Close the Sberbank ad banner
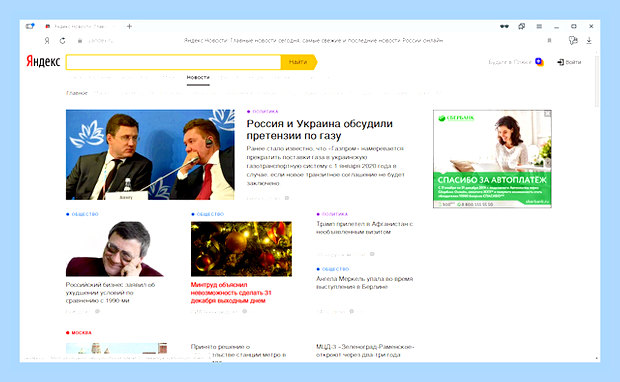 [547, 114]
